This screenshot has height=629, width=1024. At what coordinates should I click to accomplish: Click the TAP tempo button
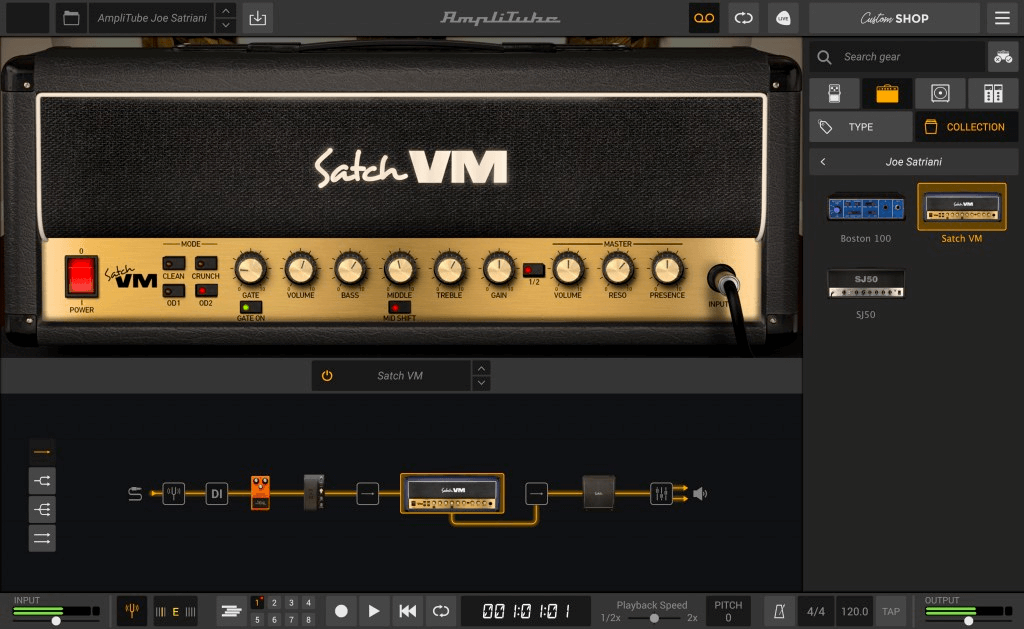[890, 611]
